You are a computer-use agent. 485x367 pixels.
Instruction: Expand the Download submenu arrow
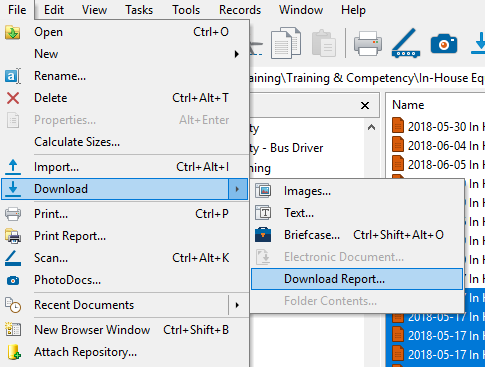click(237, 189)
